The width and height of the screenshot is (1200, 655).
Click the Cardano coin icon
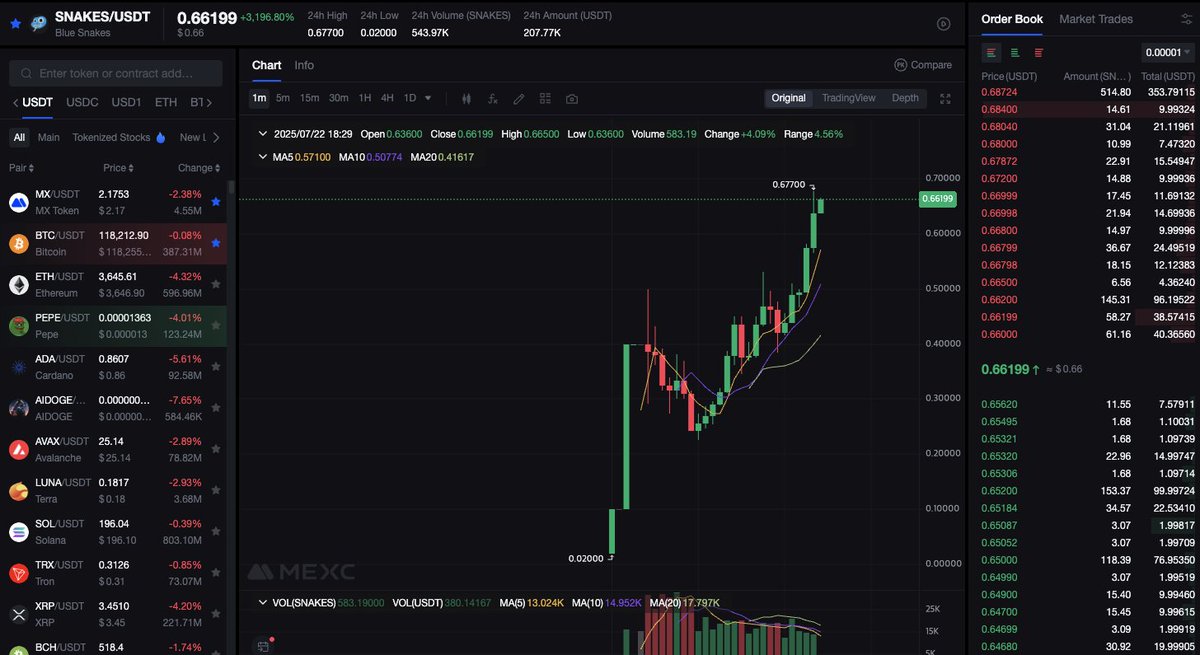click(x=18, y=367)
